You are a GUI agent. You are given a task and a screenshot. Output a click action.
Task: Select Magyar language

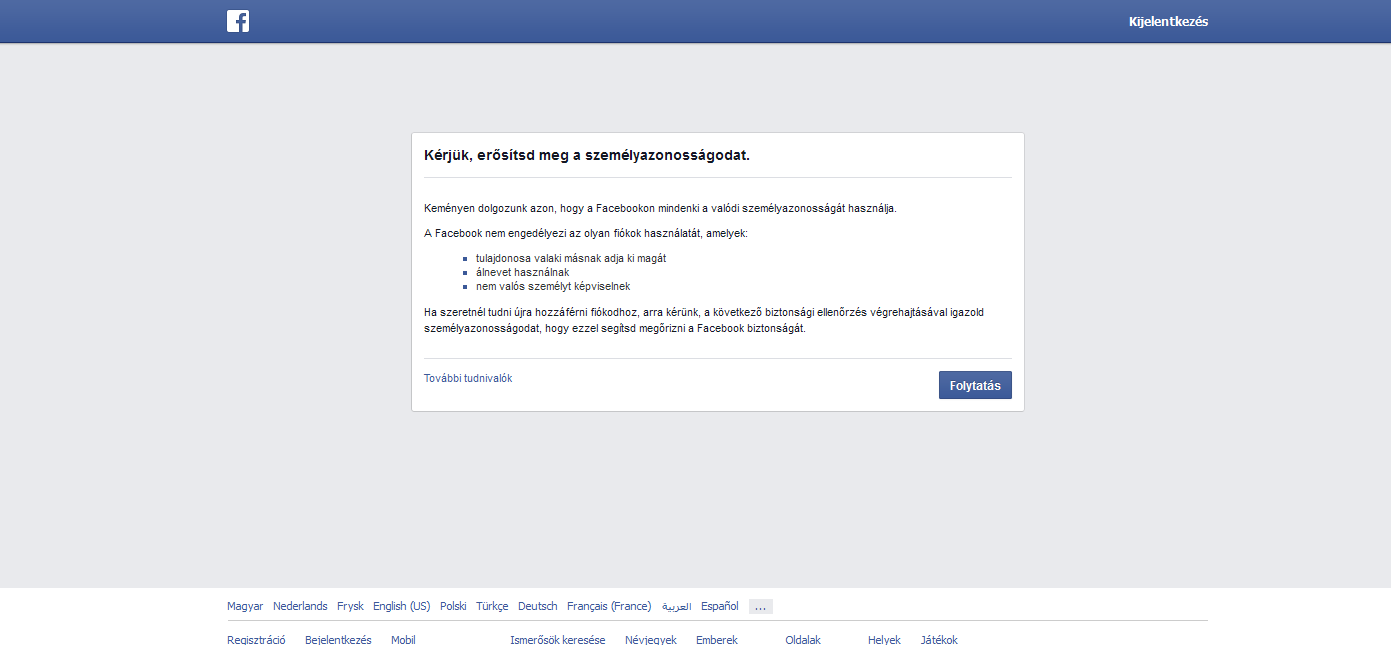click(245, 606)
